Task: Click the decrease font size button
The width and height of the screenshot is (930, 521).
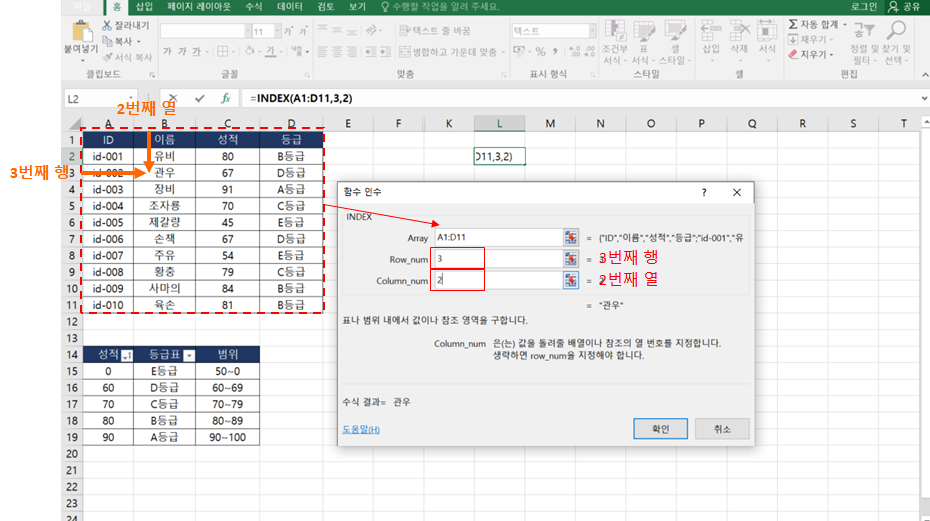Action: pos(303,31)
